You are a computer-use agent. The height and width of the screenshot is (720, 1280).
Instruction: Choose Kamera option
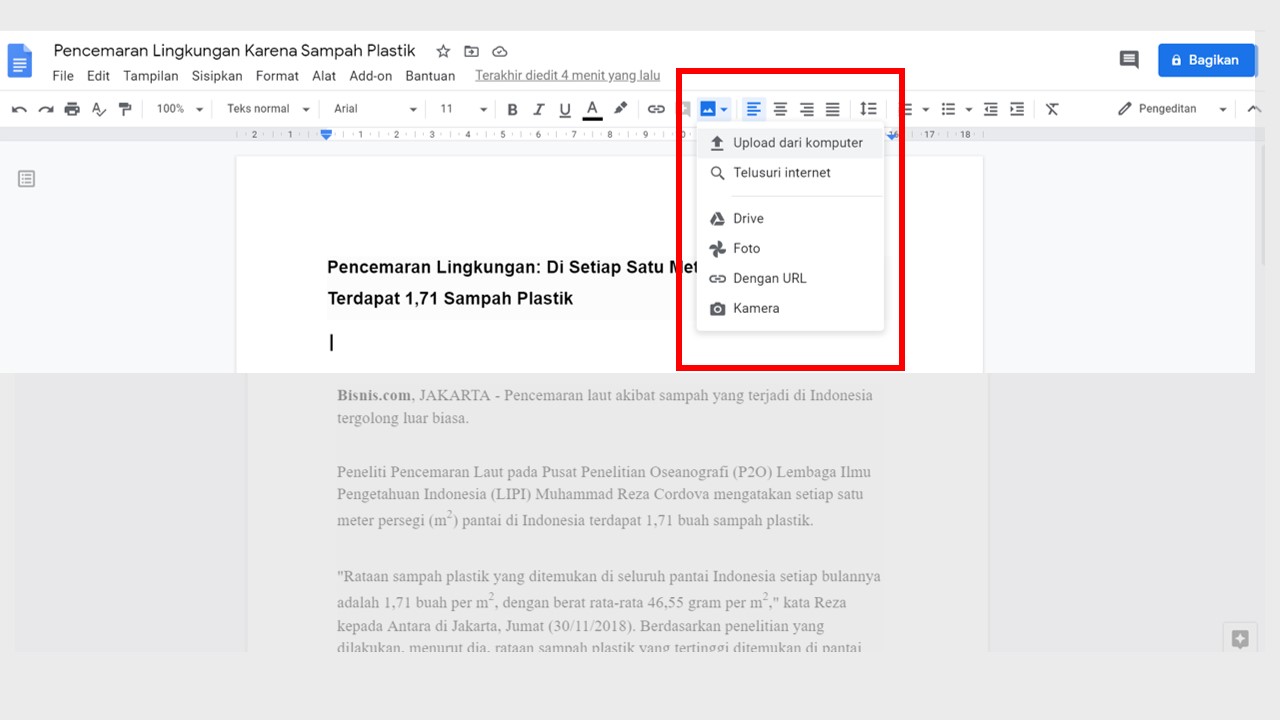[790, 309]
